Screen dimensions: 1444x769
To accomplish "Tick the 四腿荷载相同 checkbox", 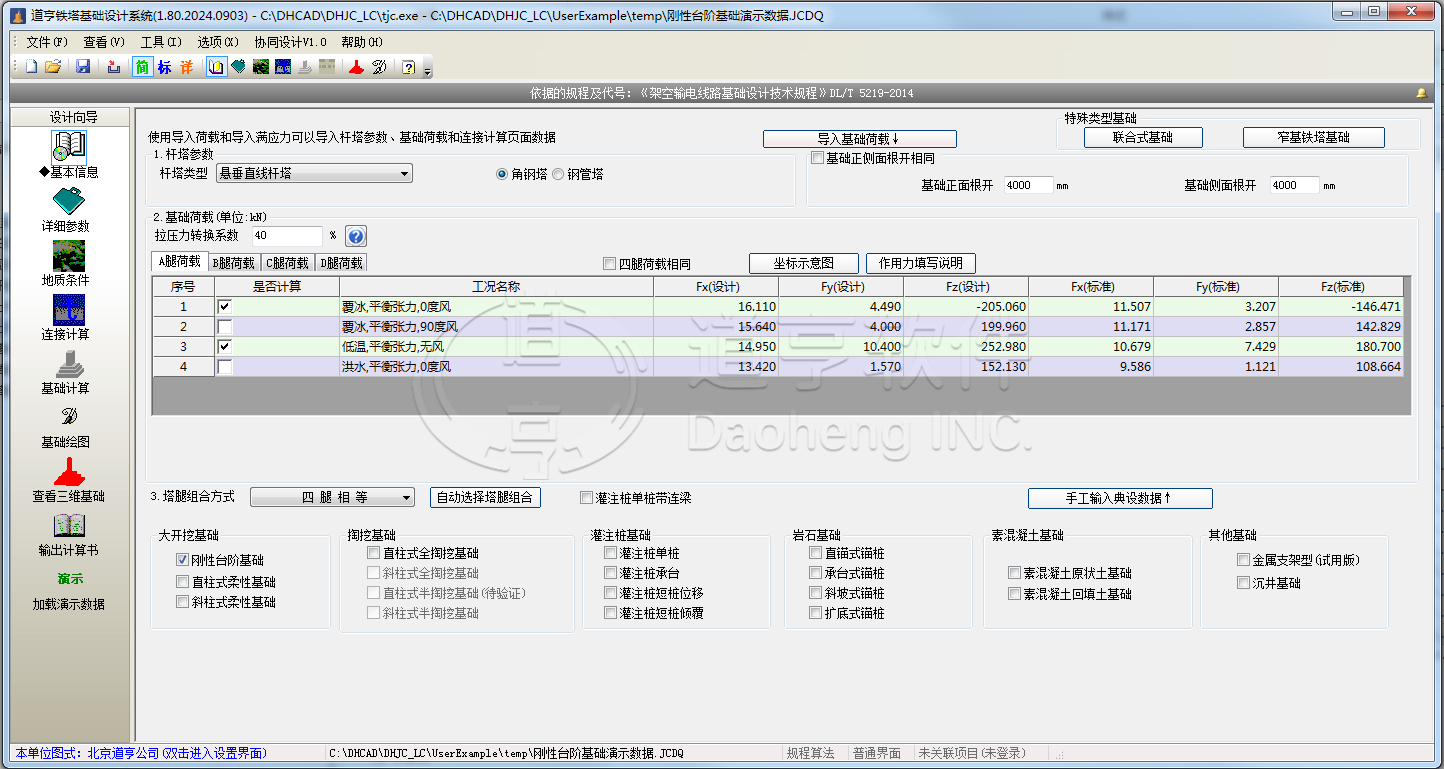I will 610,264.
